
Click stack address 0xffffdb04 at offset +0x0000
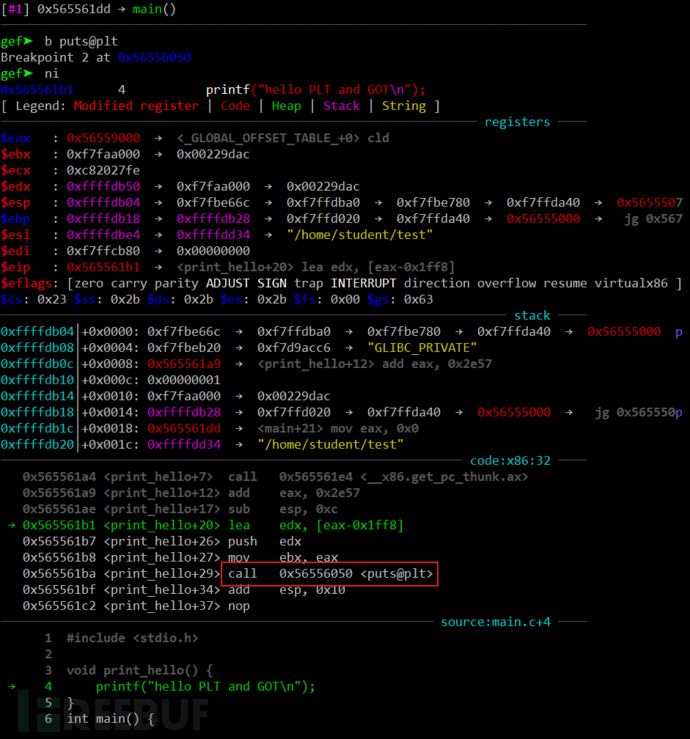point(38,331)
